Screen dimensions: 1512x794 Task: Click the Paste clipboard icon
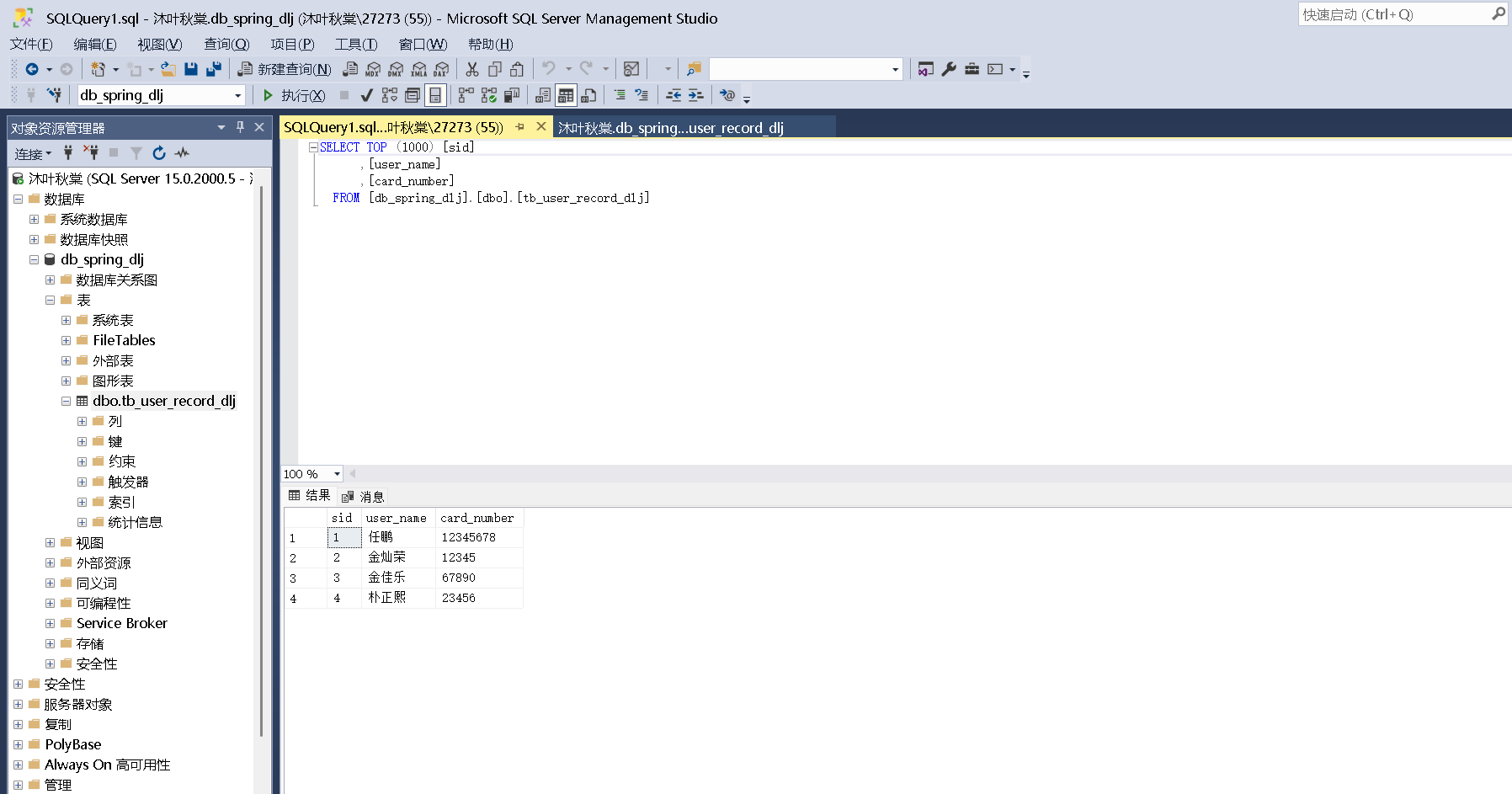[x=517, y=69]
